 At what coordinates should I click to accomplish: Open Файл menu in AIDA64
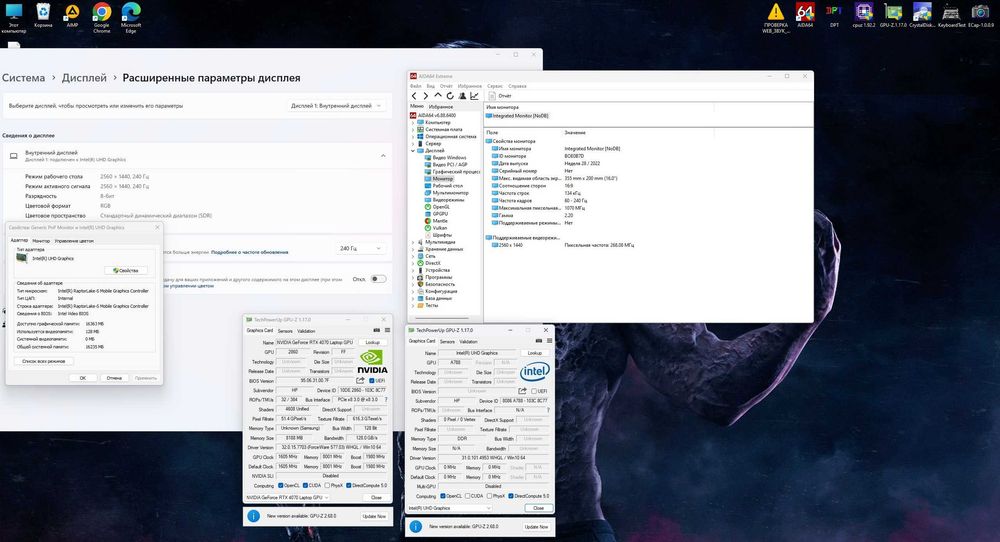pyautogui.click(x=415, y=86)
